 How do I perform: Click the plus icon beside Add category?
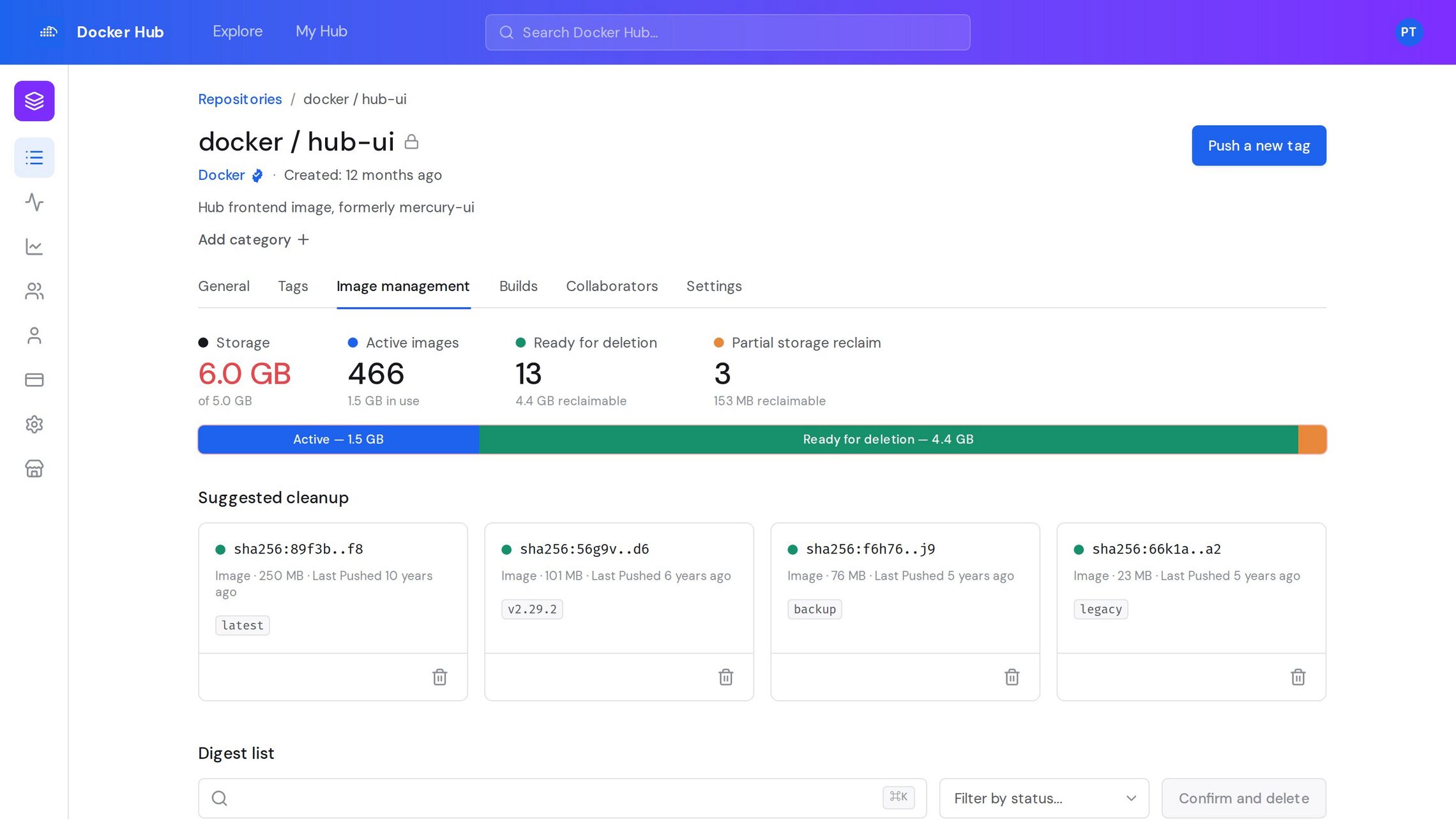303,239
